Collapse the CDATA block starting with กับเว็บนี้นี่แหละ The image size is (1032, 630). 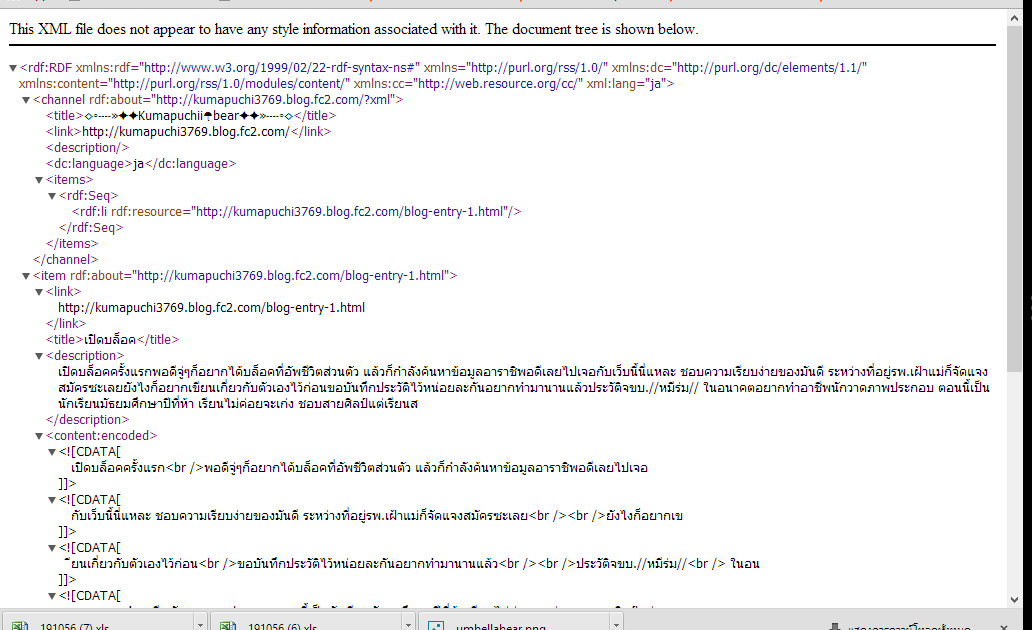coord(51,500)
